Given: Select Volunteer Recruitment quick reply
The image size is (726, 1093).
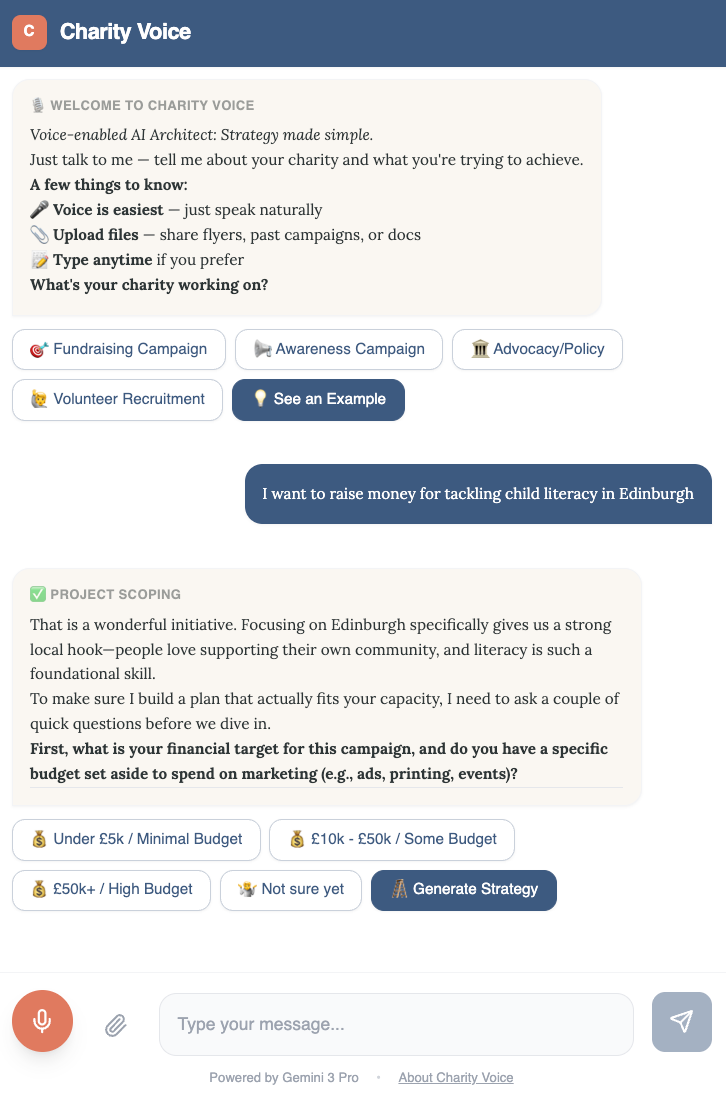Looking at the screenshot, I should pos(117,399).
